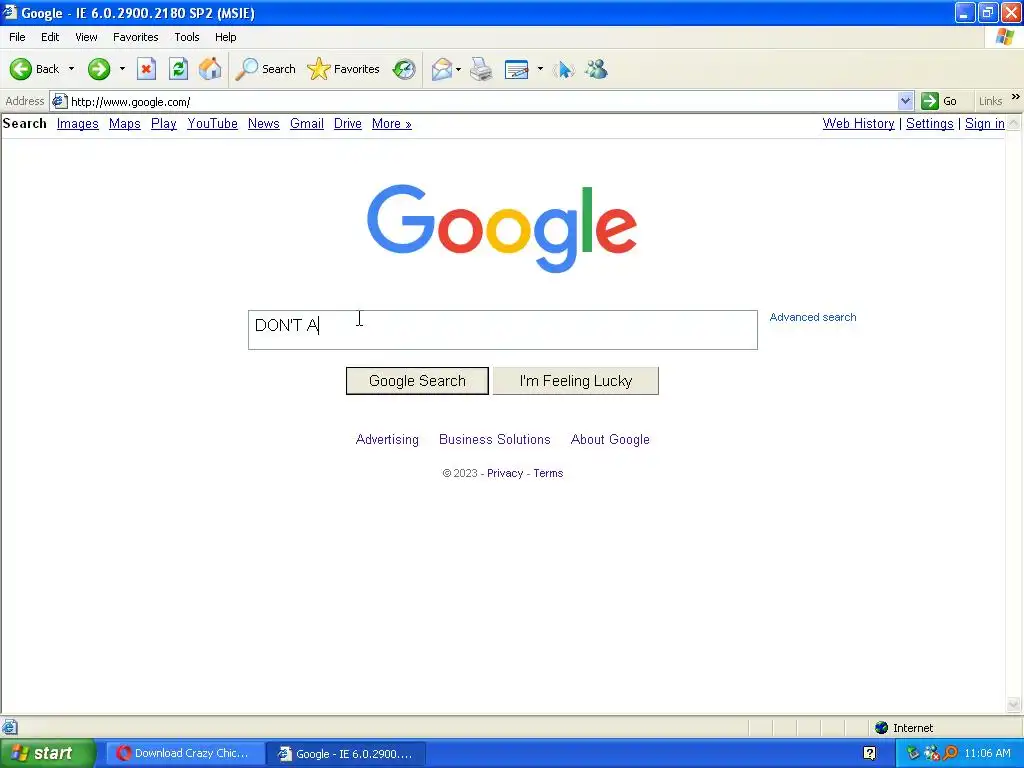Open the Edit menu
This screenshot has height=768, width=1024.
pyautogui.click(x=50, y=37)
